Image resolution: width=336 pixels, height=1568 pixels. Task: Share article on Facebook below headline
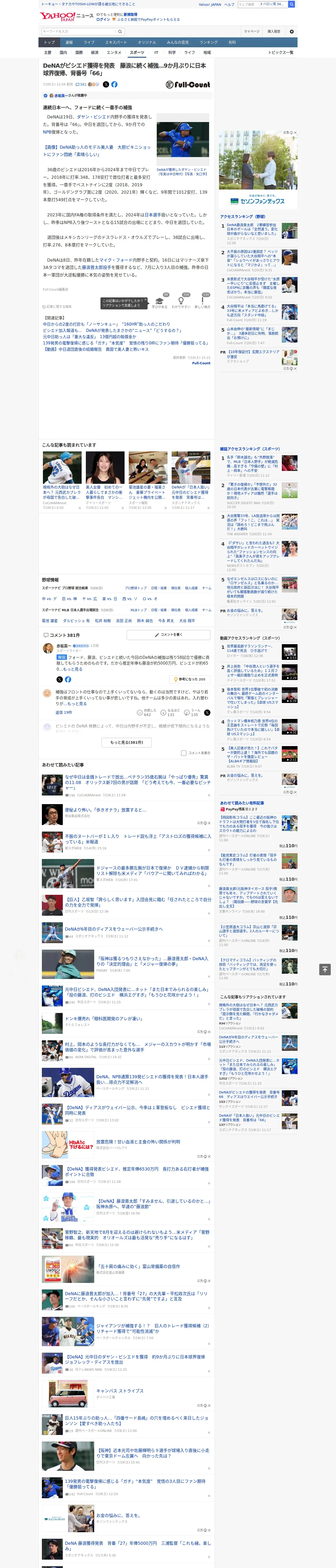(x=114, y=85)
